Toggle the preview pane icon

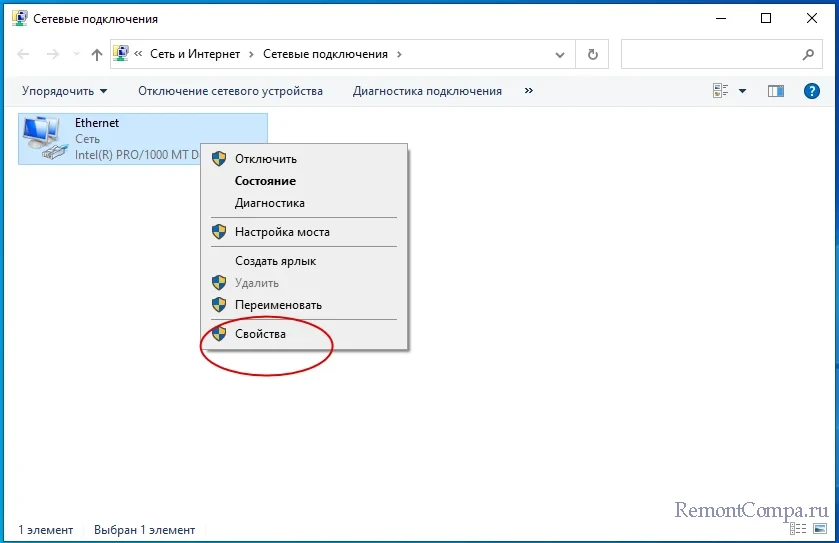click(x=776, y=91)
